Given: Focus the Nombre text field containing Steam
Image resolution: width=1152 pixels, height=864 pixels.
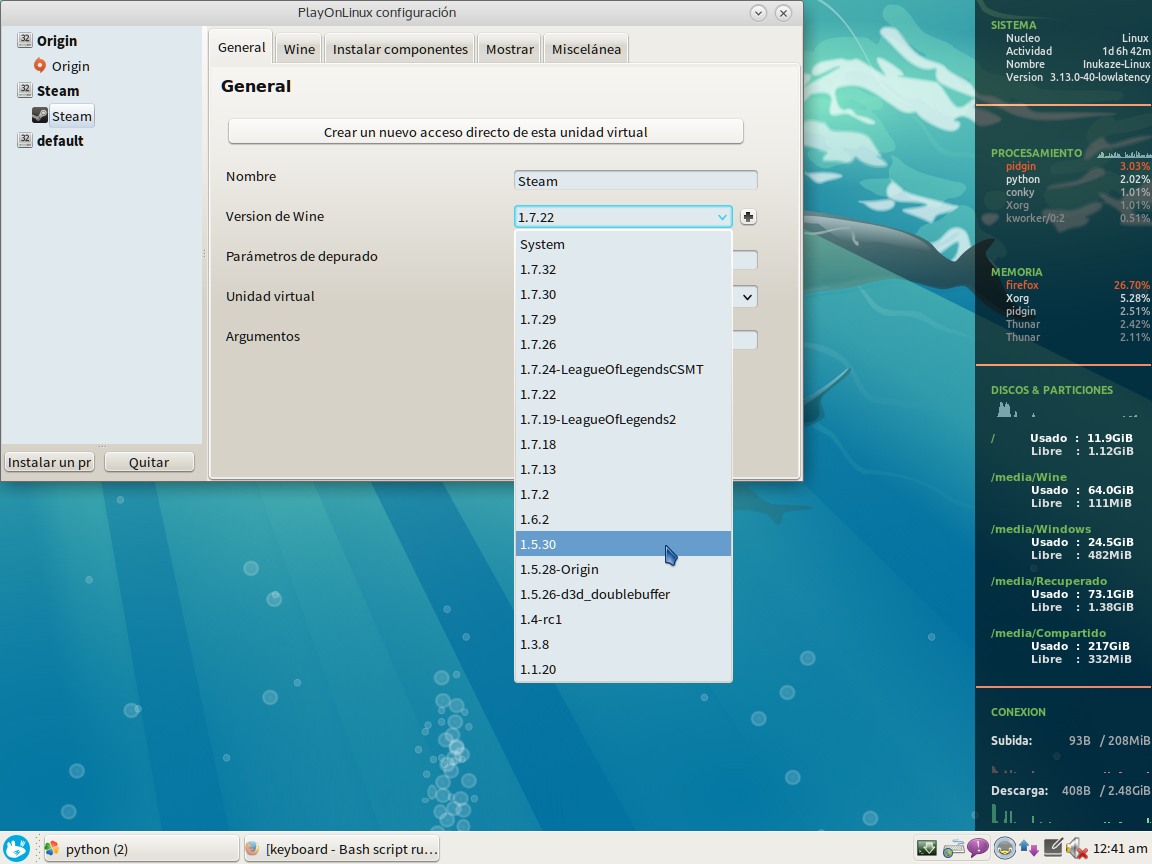Looking at the screenshot, I should point(636,181).
